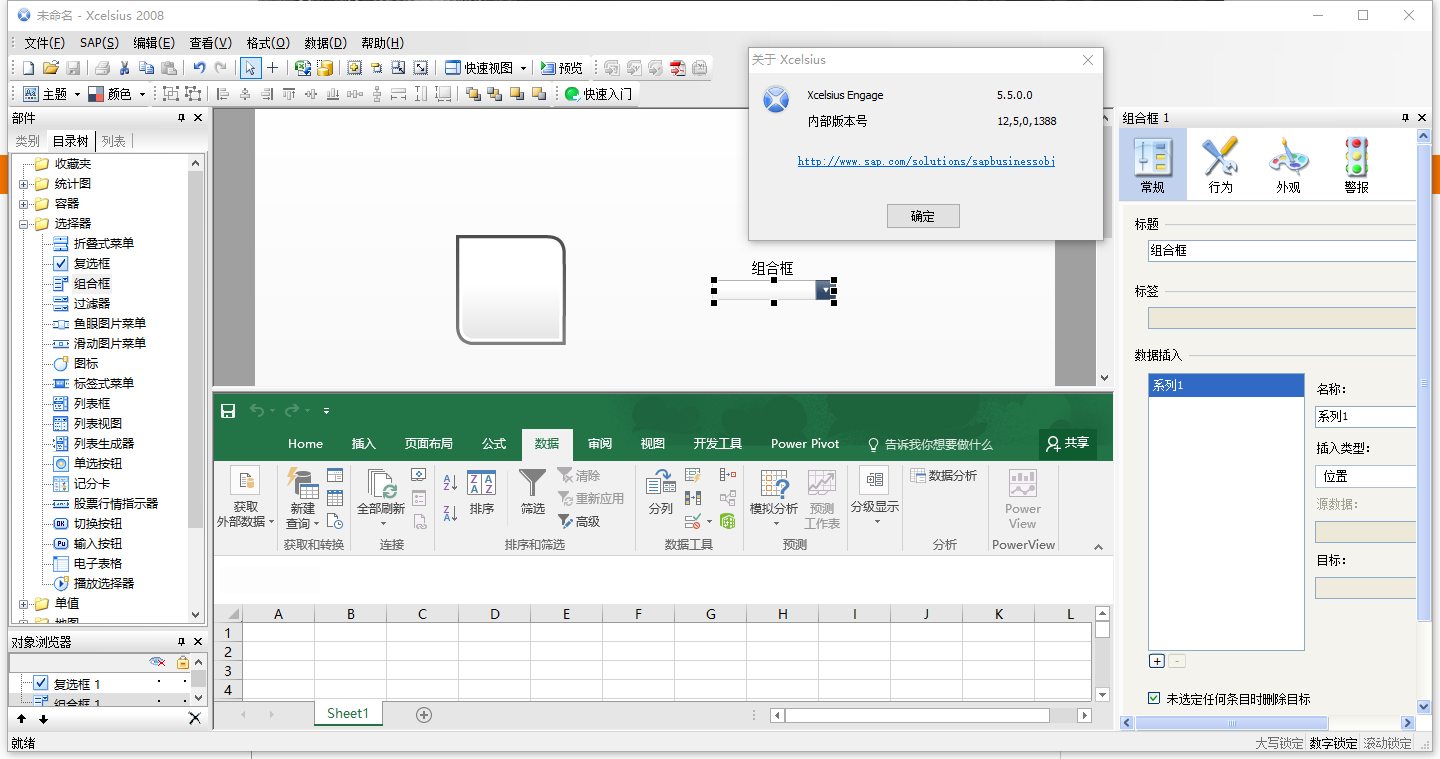Toggle 未选定任何条目时删除目标 checkbox

1155,698
